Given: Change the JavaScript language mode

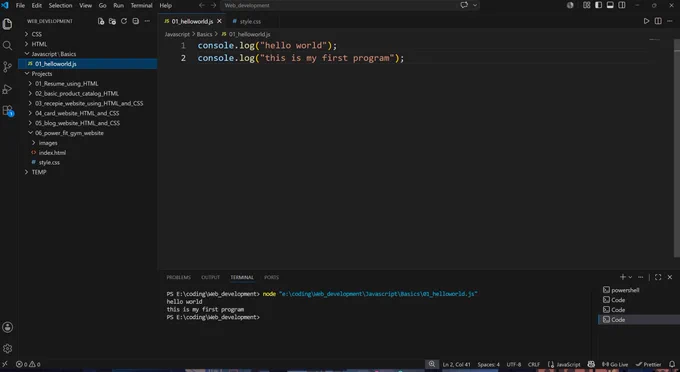Looking at the screenshot, I should pyautogui.click(x=568, y=364).
